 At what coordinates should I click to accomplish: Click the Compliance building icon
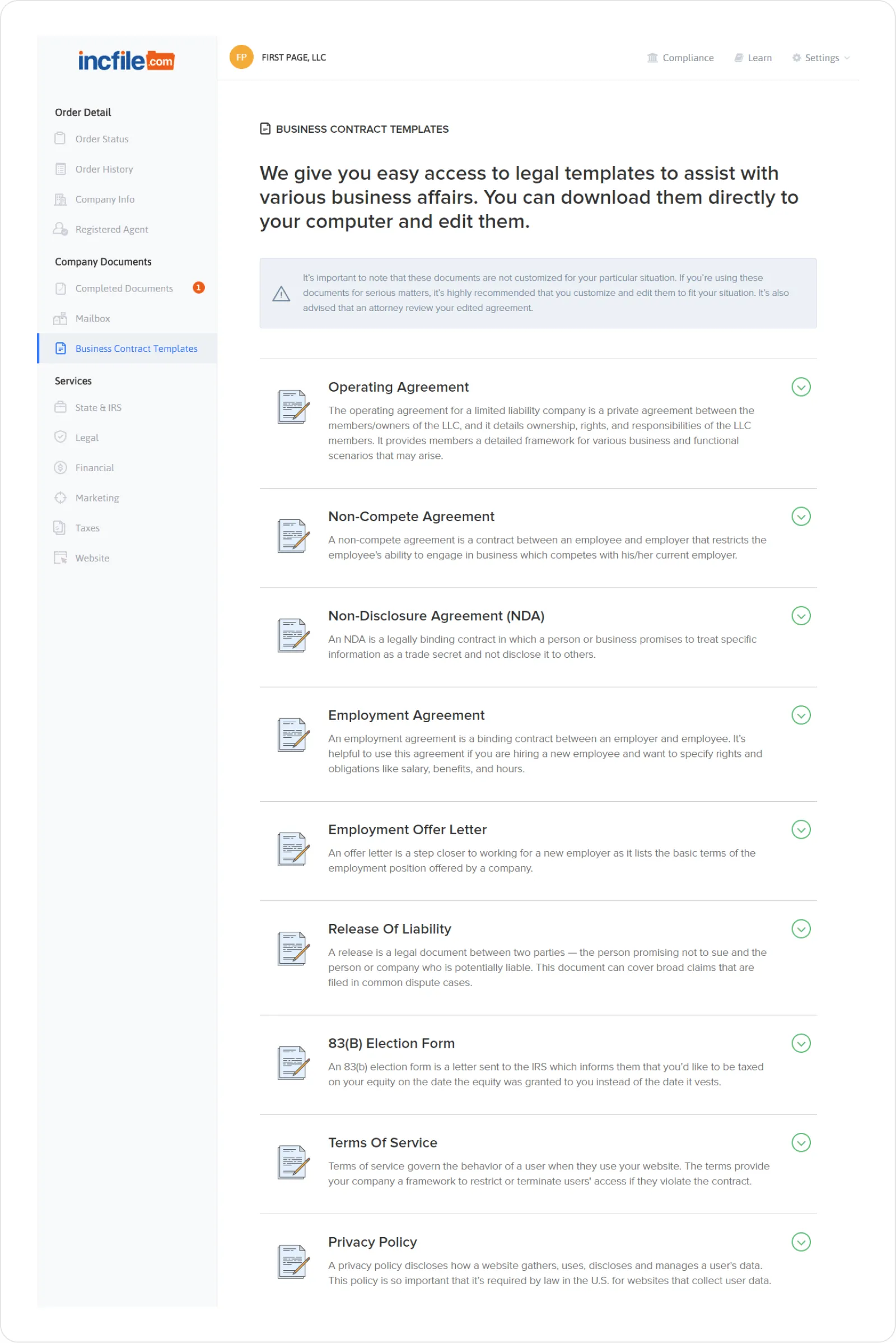pos(652,58)
